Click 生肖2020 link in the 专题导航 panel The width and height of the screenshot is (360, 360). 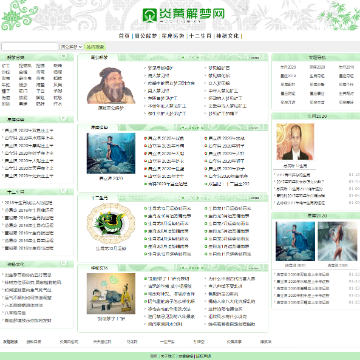click(288, 67)
